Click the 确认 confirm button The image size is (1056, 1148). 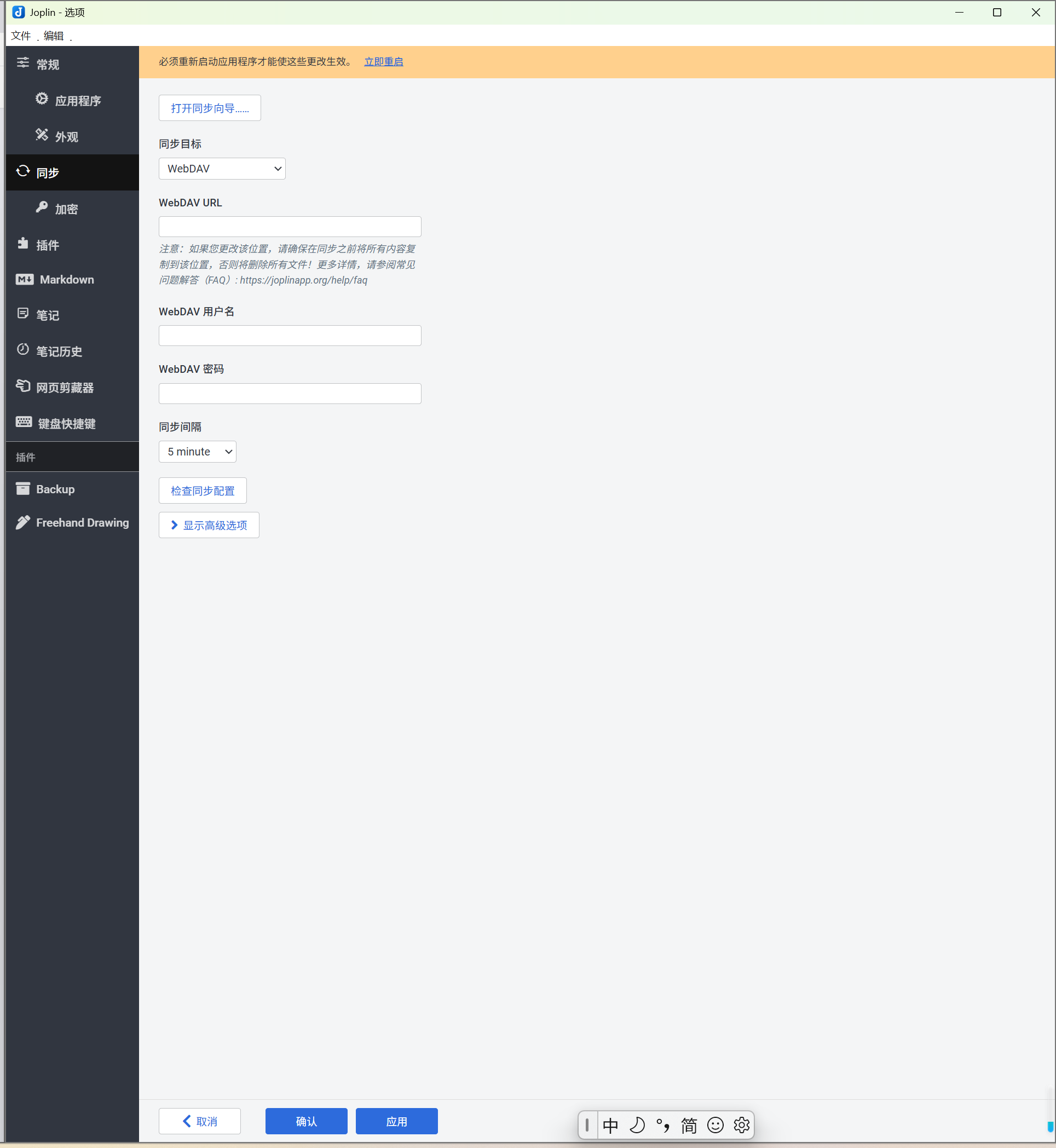coord(306,1121)
